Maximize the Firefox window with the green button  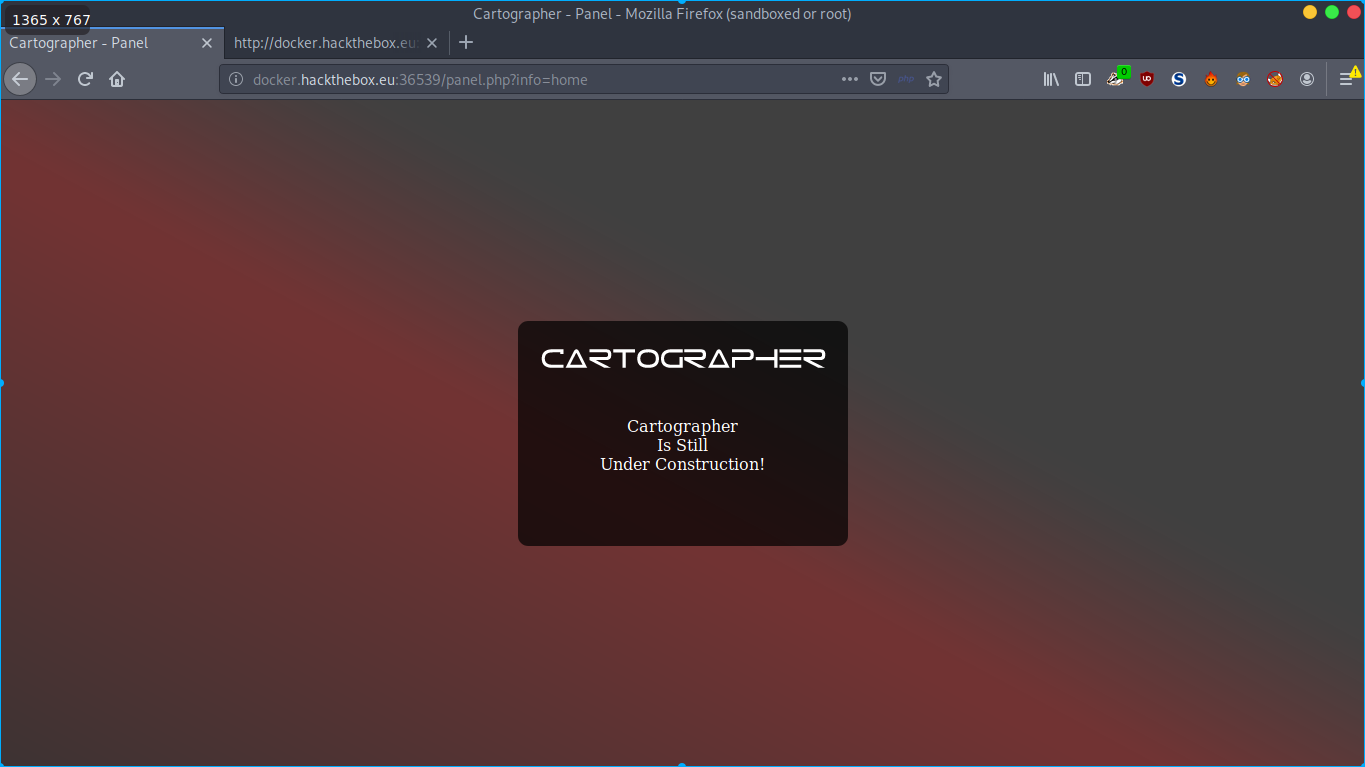[x=1332, y=12]
